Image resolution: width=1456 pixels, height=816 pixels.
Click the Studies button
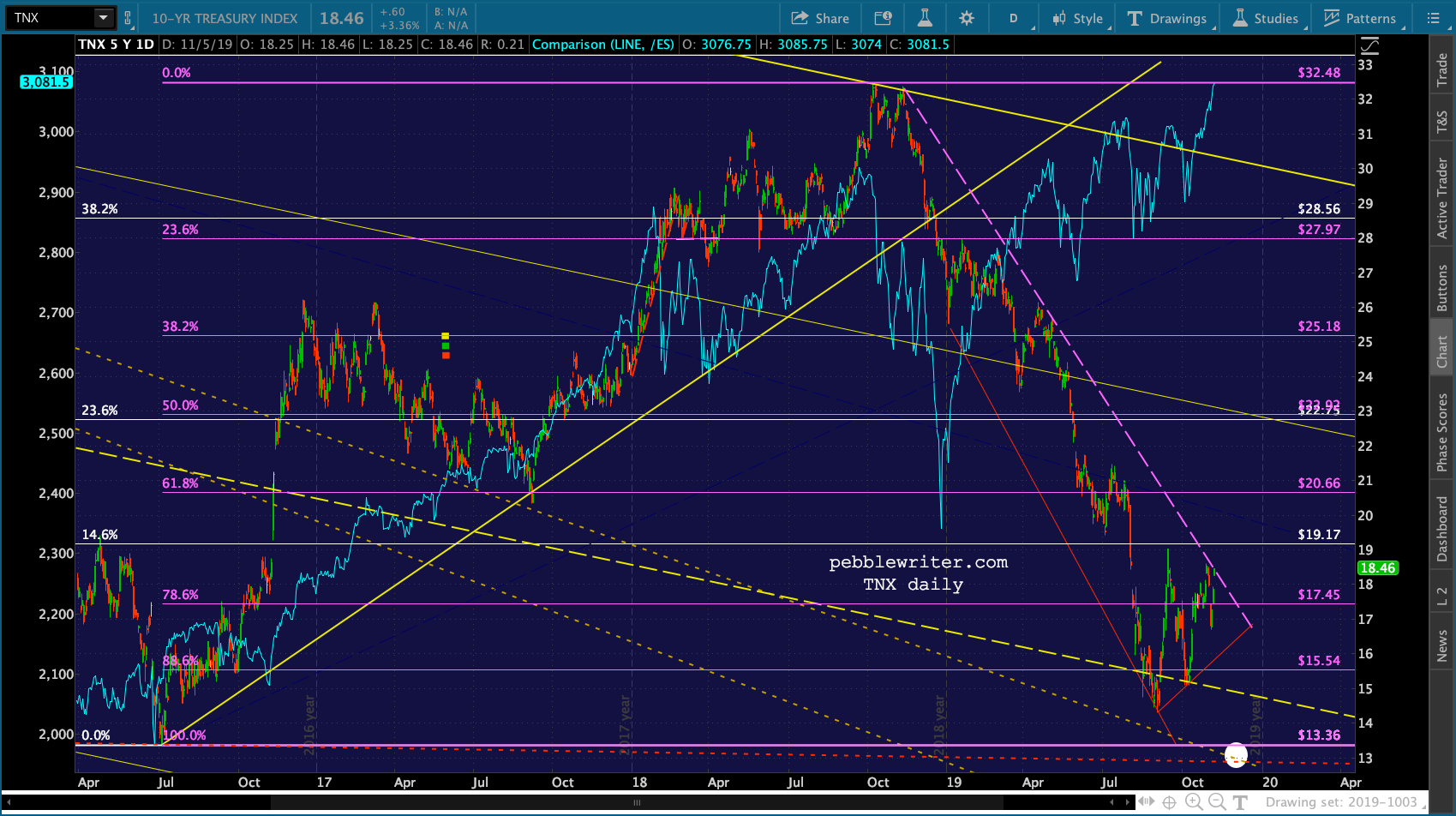[x=1266, y=18]
